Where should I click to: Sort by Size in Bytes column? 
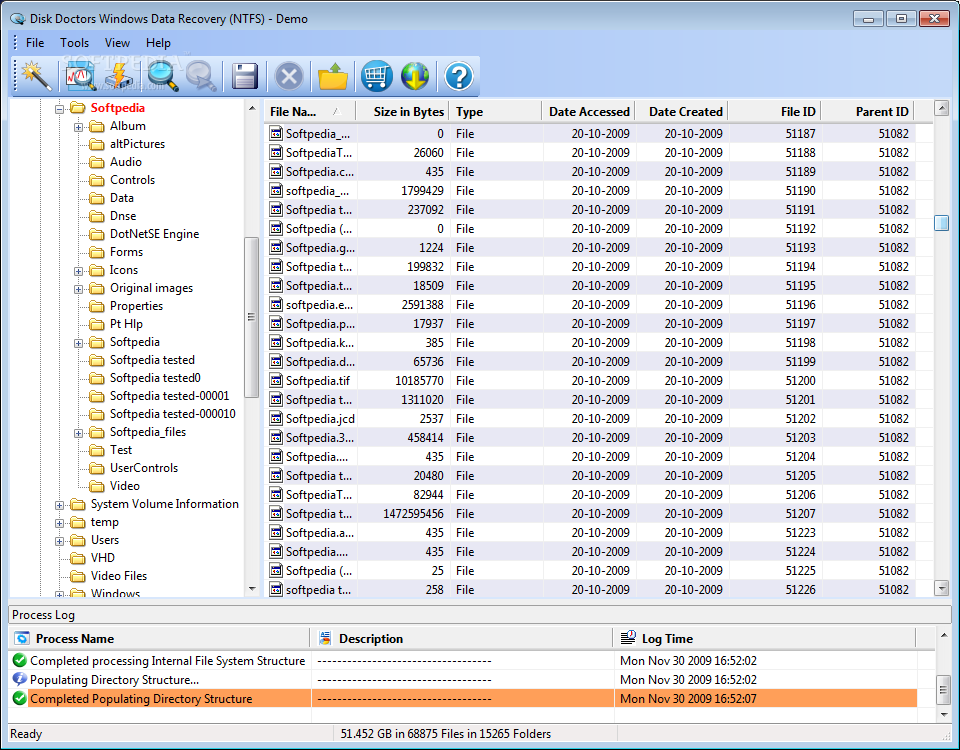(x=402, y=111)
